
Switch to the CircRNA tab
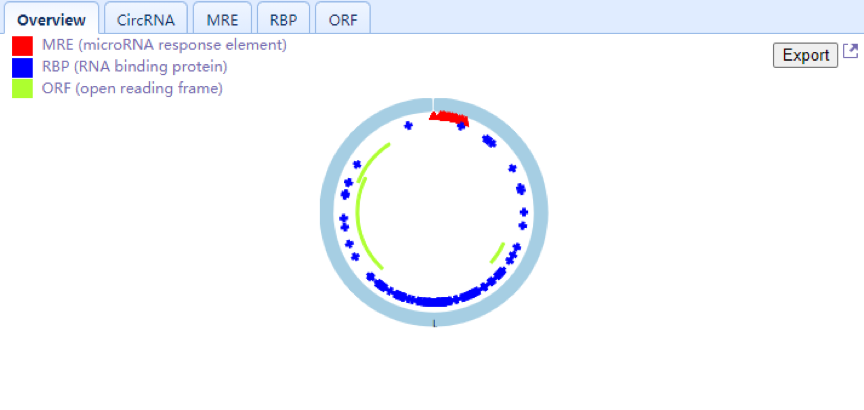(x=146, y=19)
